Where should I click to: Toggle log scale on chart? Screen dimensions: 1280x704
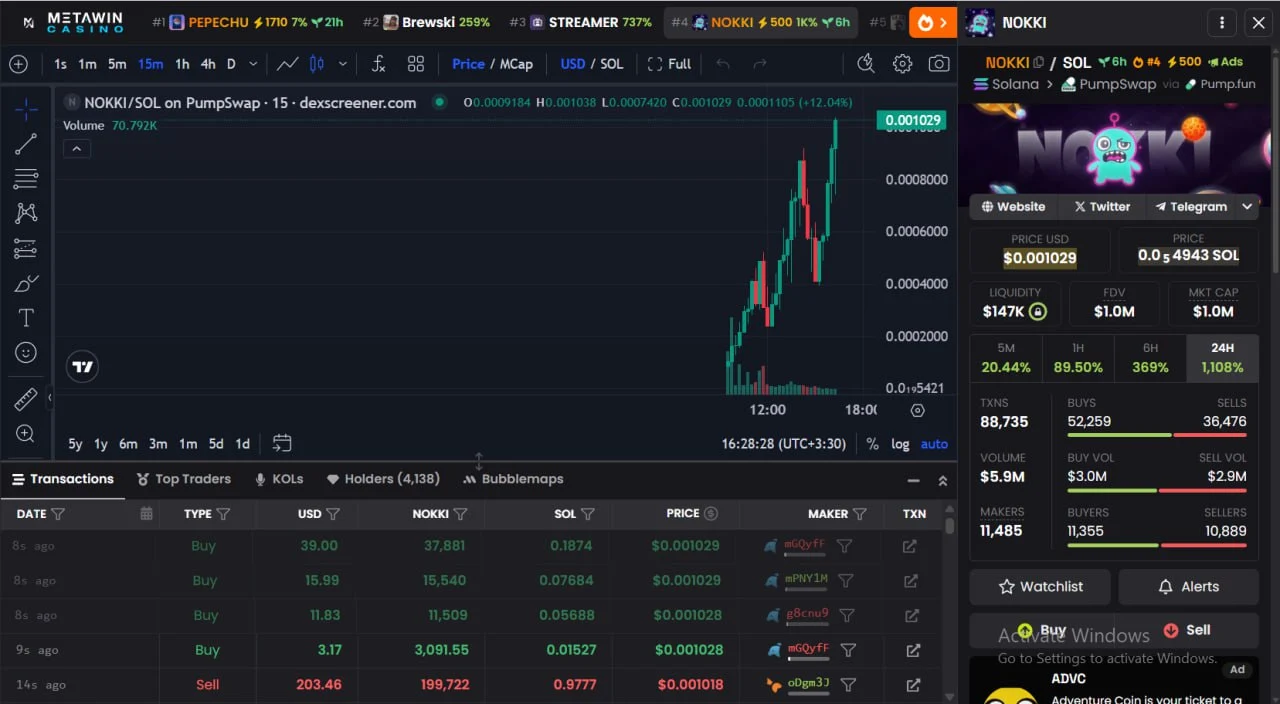[900, 444]
